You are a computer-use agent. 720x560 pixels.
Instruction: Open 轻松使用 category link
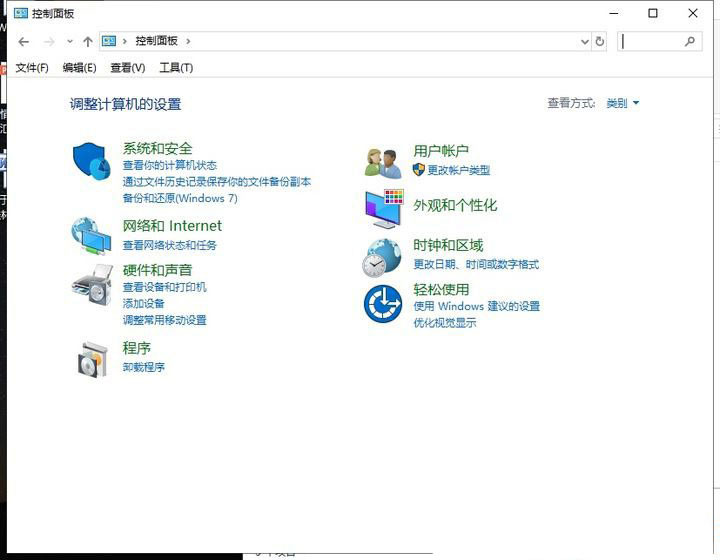441,289
